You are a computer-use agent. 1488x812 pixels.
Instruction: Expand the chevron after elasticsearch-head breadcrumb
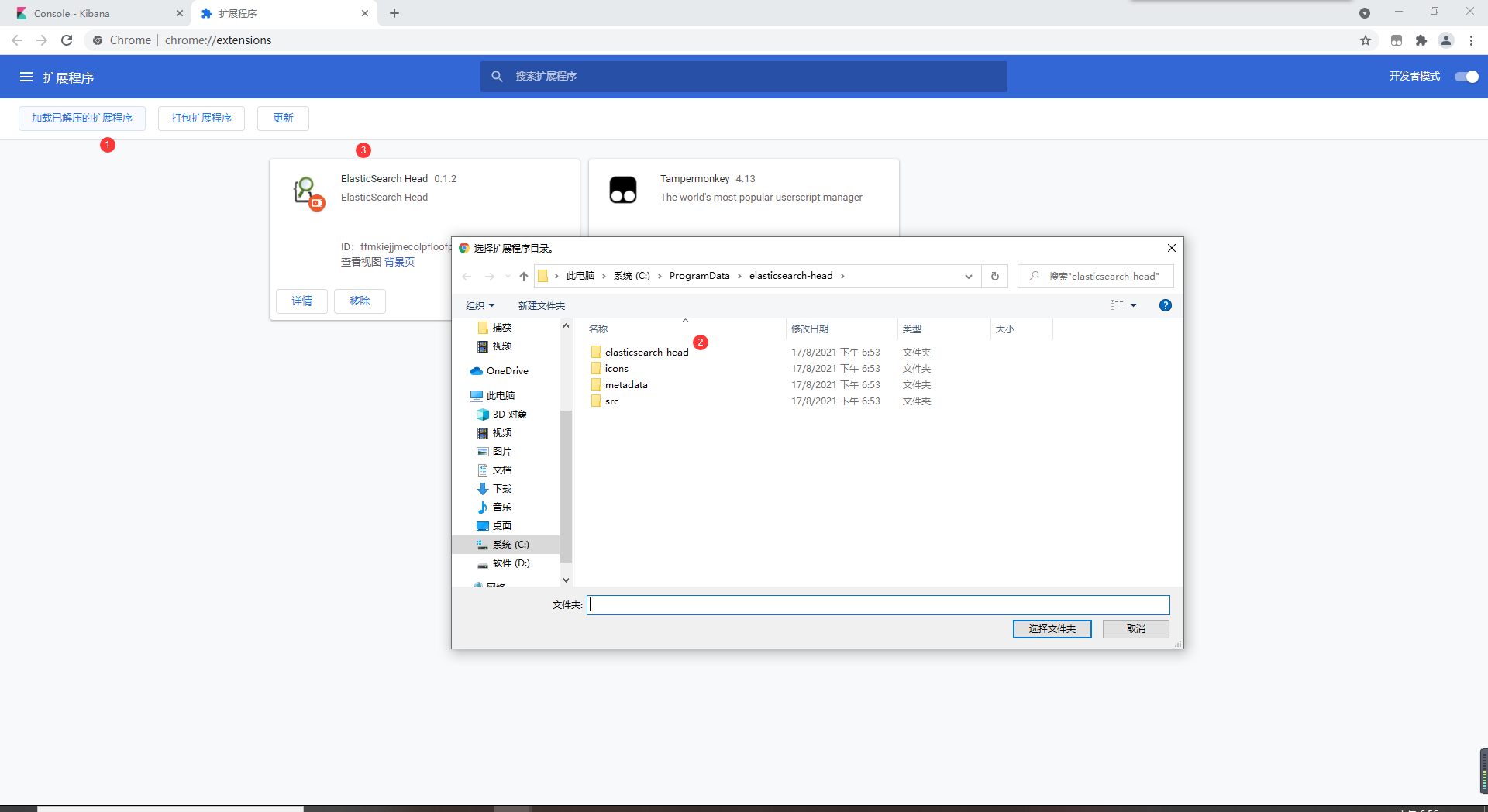843,276
